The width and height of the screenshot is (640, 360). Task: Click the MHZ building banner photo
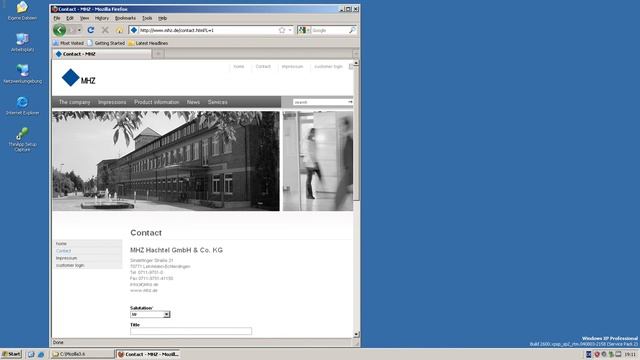click(x=166, y=161)
